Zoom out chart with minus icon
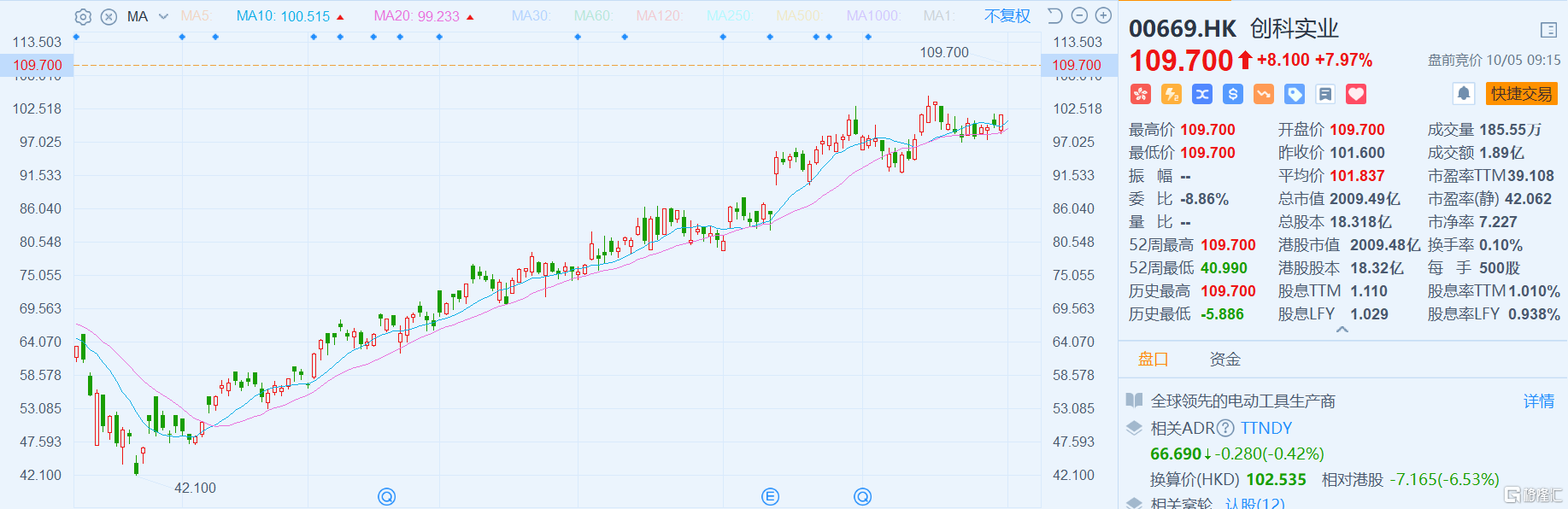The image size is (1568, 509). click(1079, 15)
